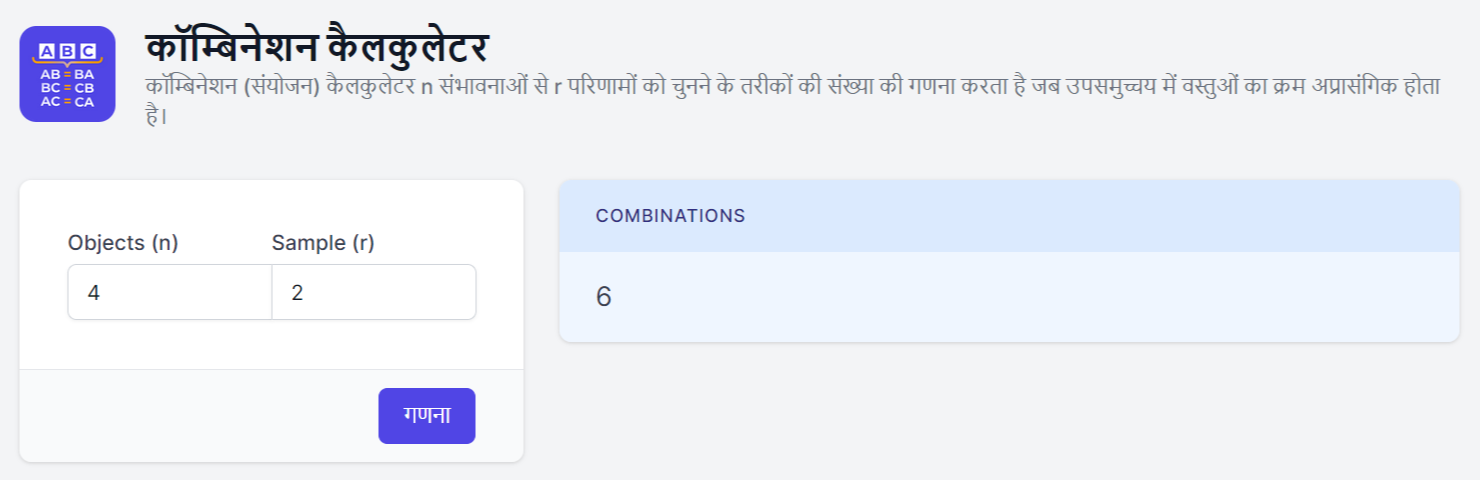The height and width of the screenshot is (480, 1480).
Task: Click the value 2 in Sample field
Action: (x=298, y=293)
